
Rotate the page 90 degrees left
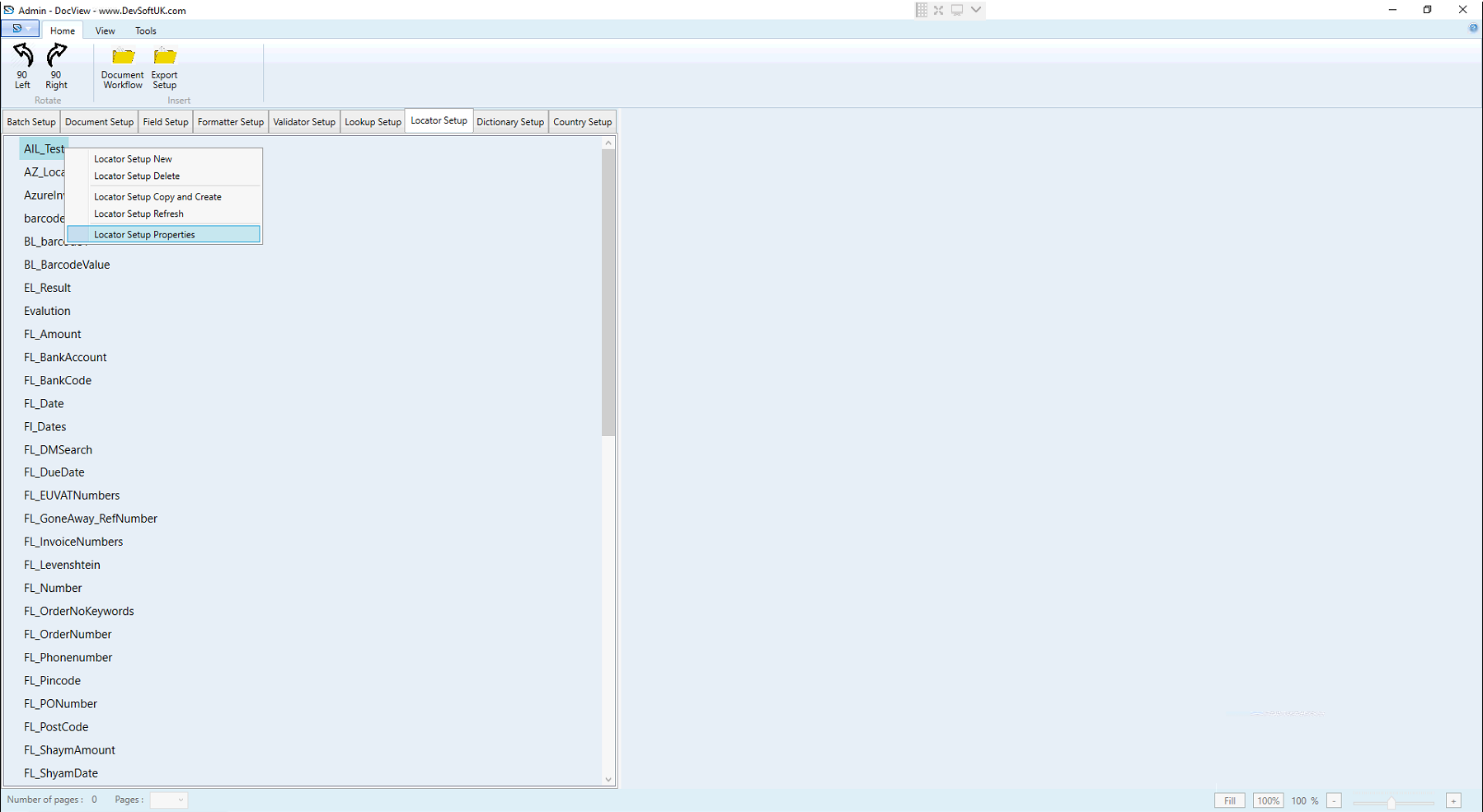(x=21, y=66)
